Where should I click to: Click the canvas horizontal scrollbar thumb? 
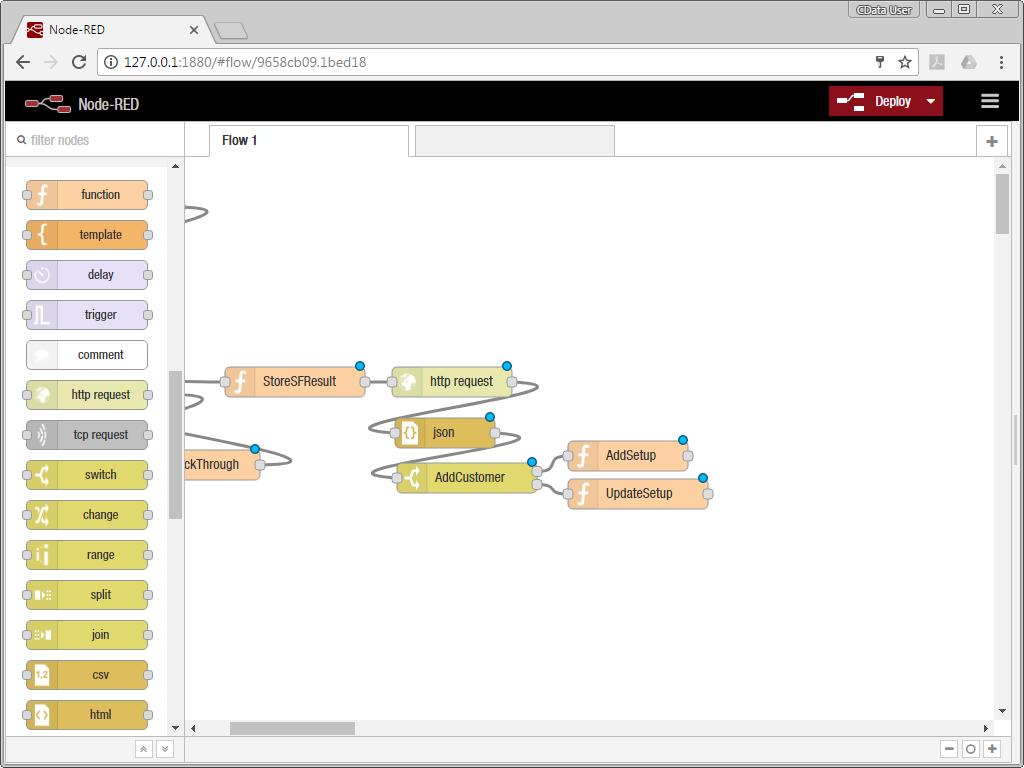[x=292, y=728]
